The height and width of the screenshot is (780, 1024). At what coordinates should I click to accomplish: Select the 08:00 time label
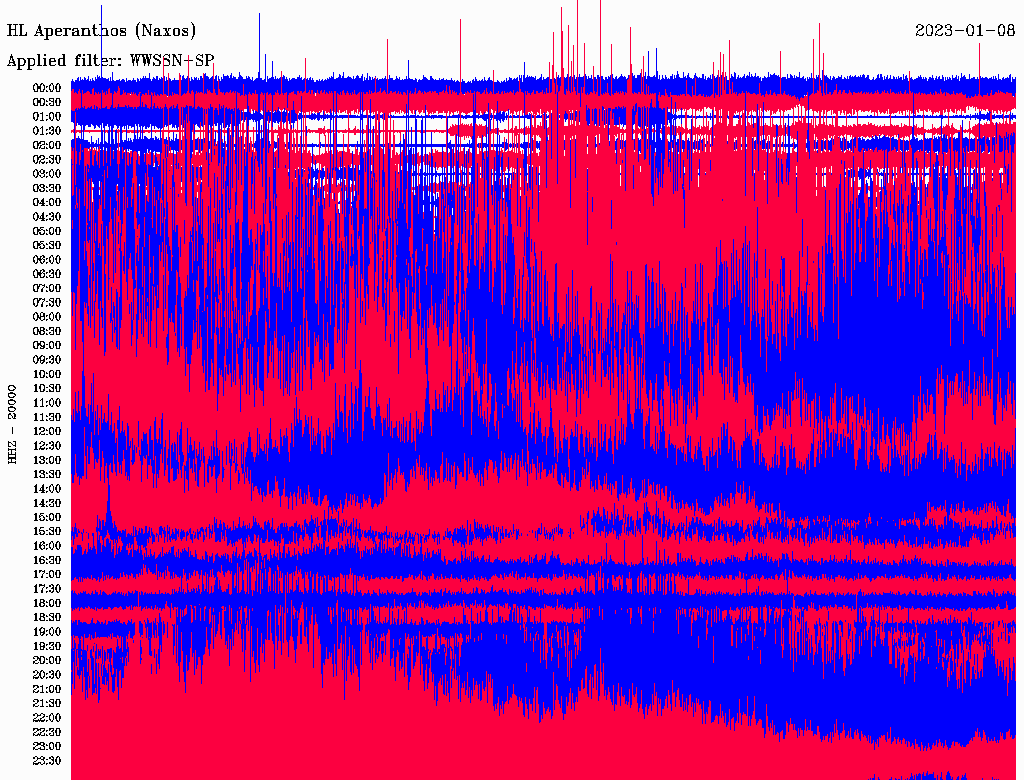[x=47, y=317]
